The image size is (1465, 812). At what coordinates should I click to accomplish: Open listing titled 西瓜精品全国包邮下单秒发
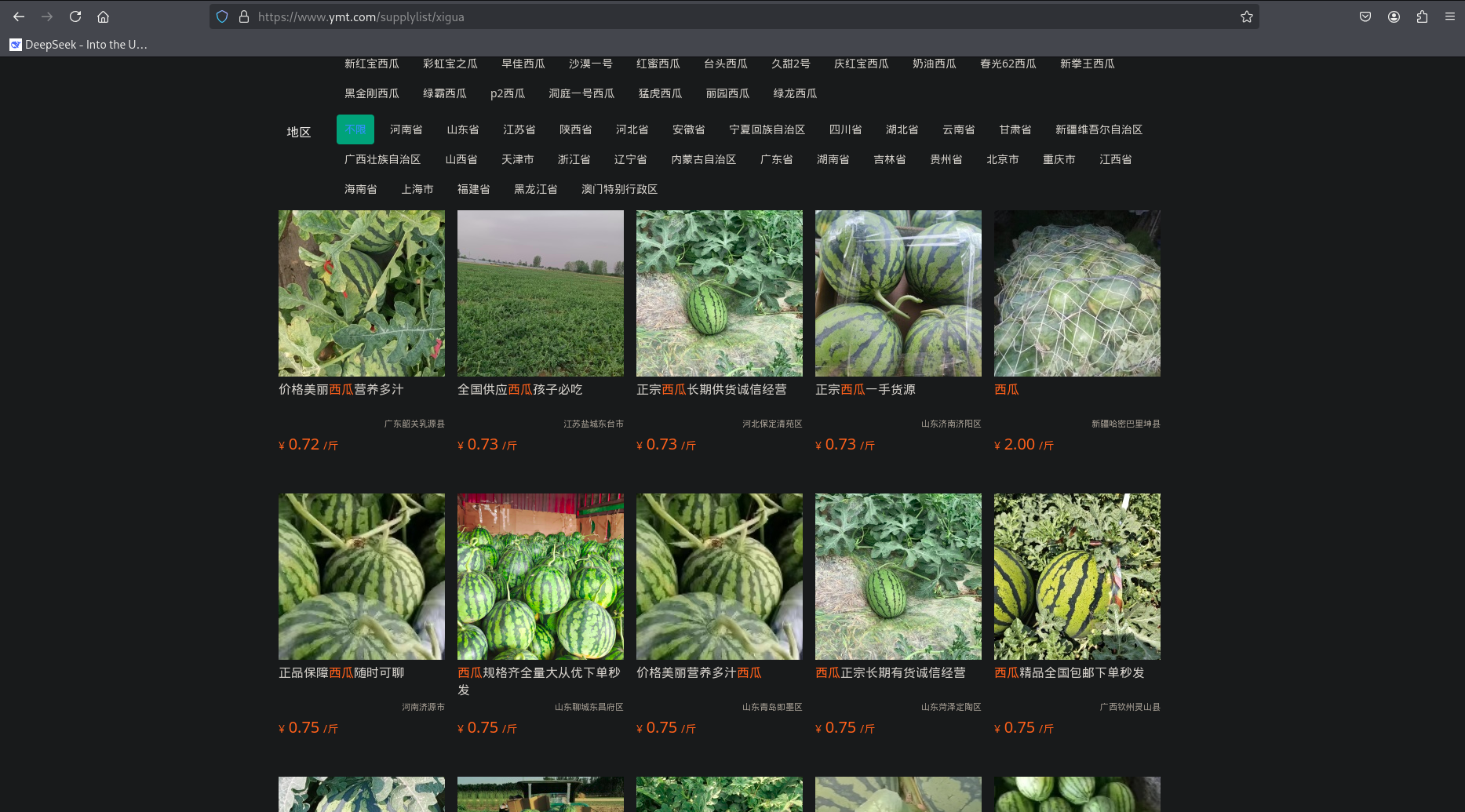tap(1070, 673)
